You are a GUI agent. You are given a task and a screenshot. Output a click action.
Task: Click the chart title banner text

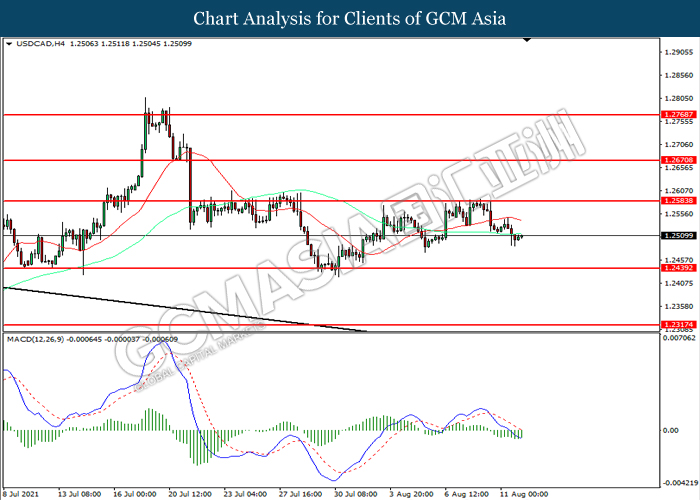(350, 18)
